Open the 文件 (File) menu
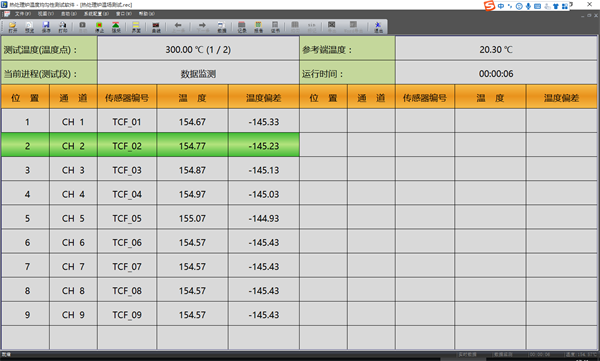This screenshot has height=361, width=600. tap(23, 14)
